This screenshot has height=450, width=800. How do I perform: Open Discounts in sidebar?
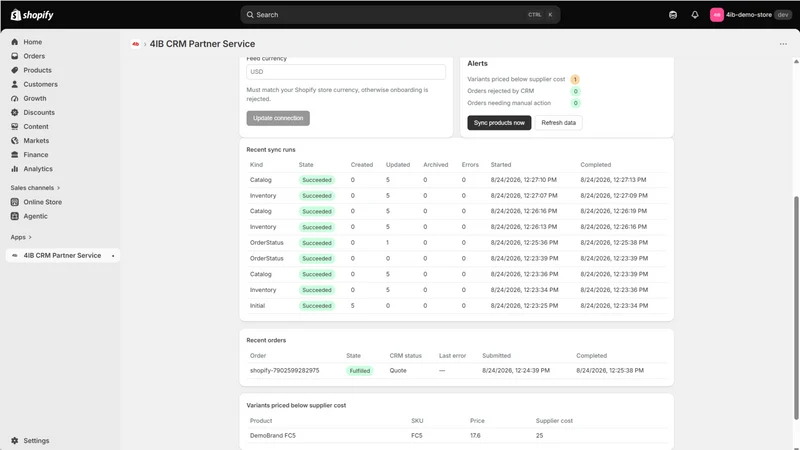[39, 112]
